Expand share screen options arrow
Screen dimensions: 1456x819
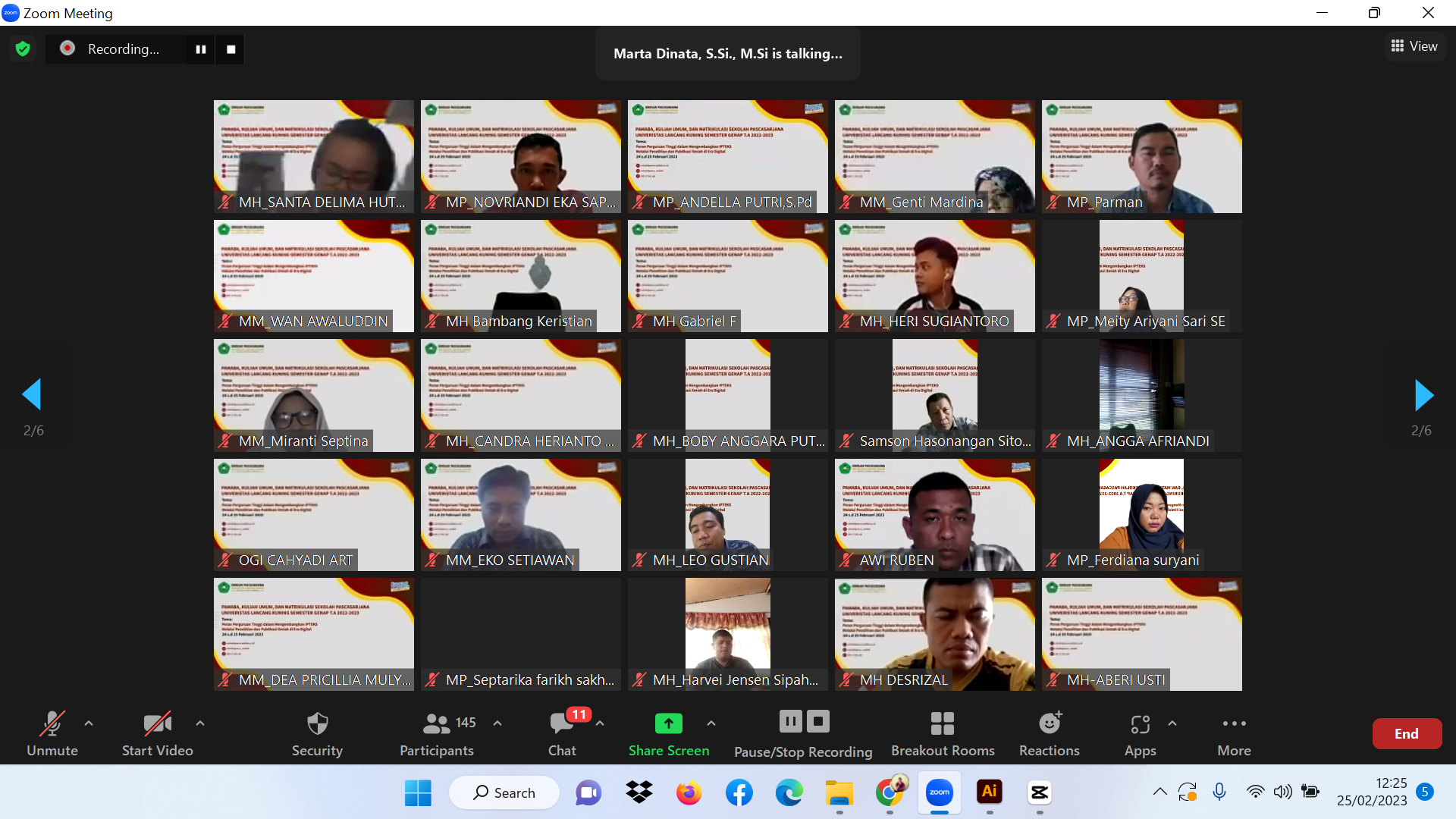pyautogui.click(x=711, y=723)
